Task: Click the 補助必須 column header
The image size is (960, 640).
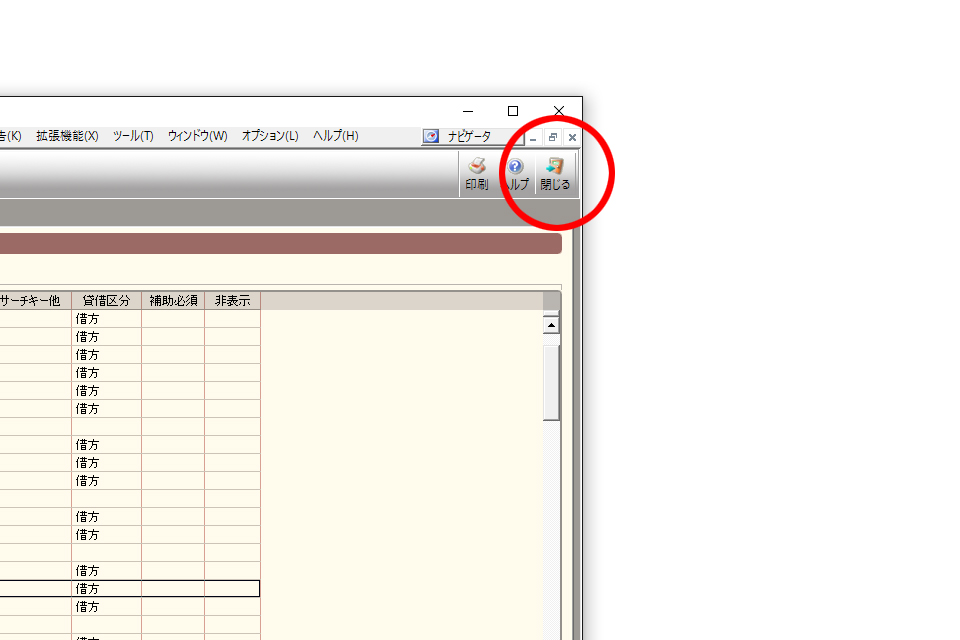Action: (x=173, y=301)
